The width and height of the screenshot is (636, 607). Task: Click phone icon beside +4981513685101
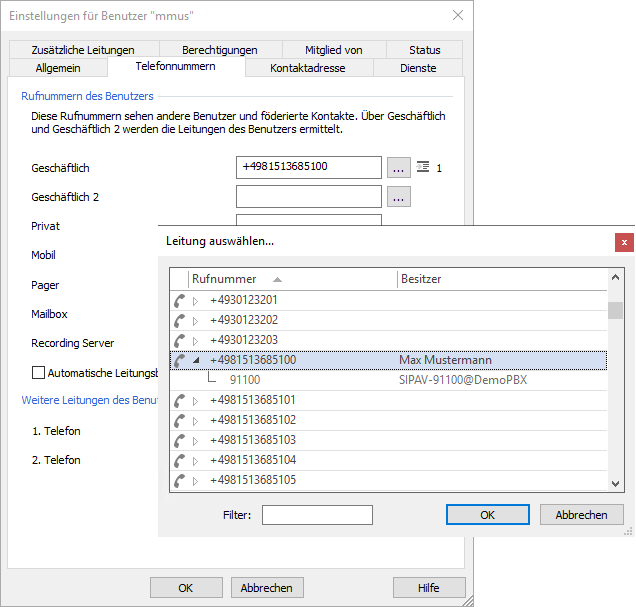point(179,400)
